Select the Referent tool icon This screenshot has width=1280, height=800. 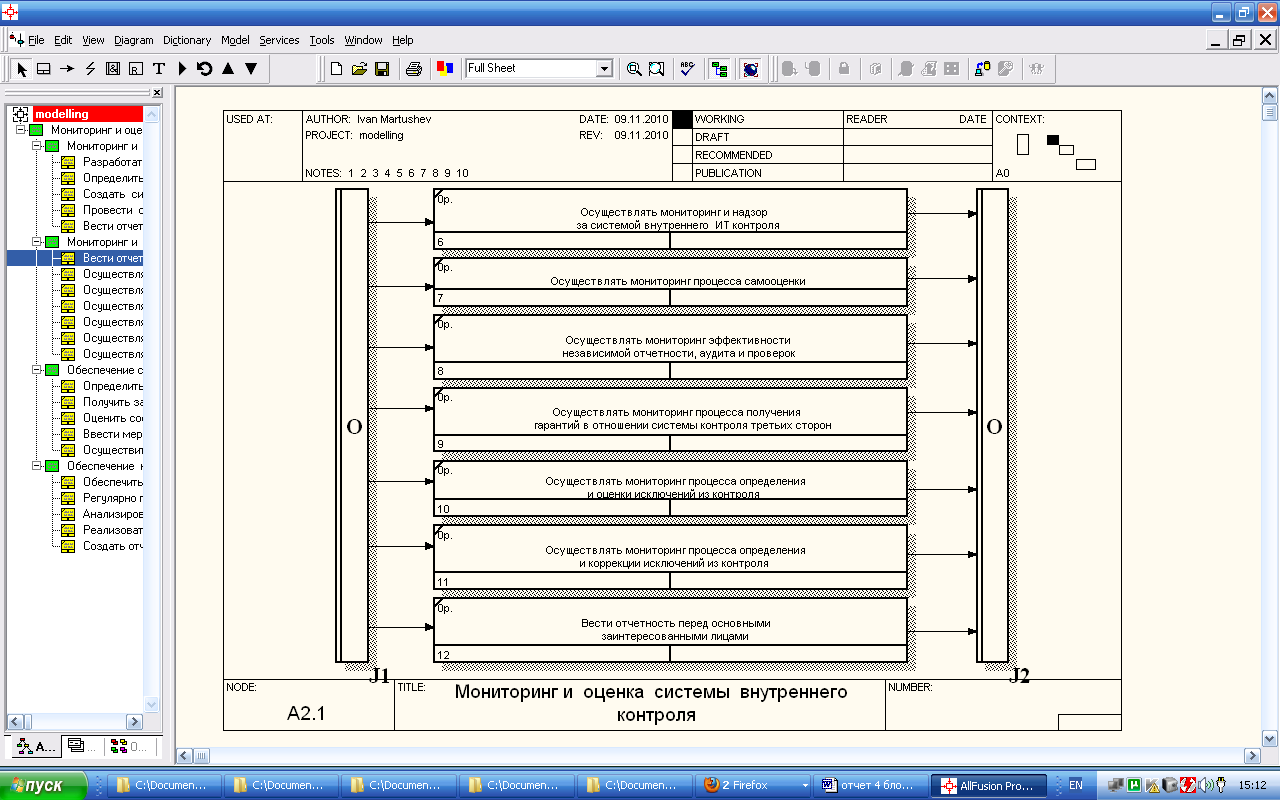pos(136,69)
